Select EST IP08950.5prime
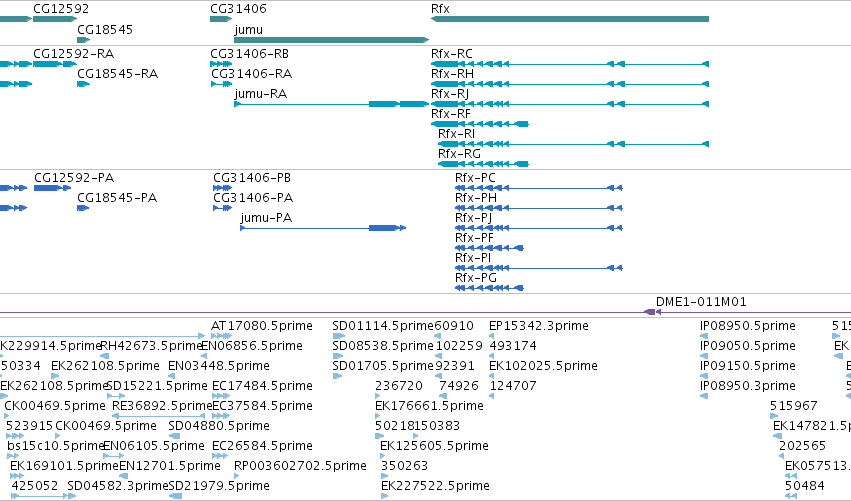The width and height of the screenshot is (851, 501). [x=747, y=326]
